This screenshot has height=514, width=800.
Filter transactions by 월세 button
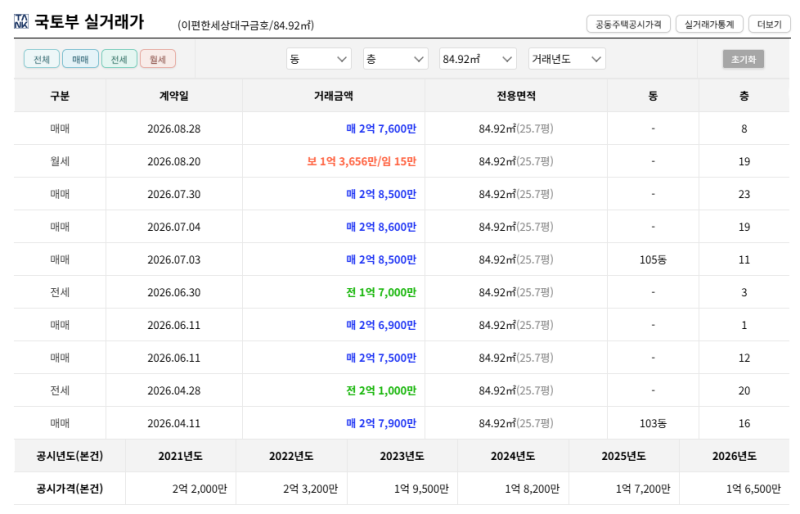[158, 59]
